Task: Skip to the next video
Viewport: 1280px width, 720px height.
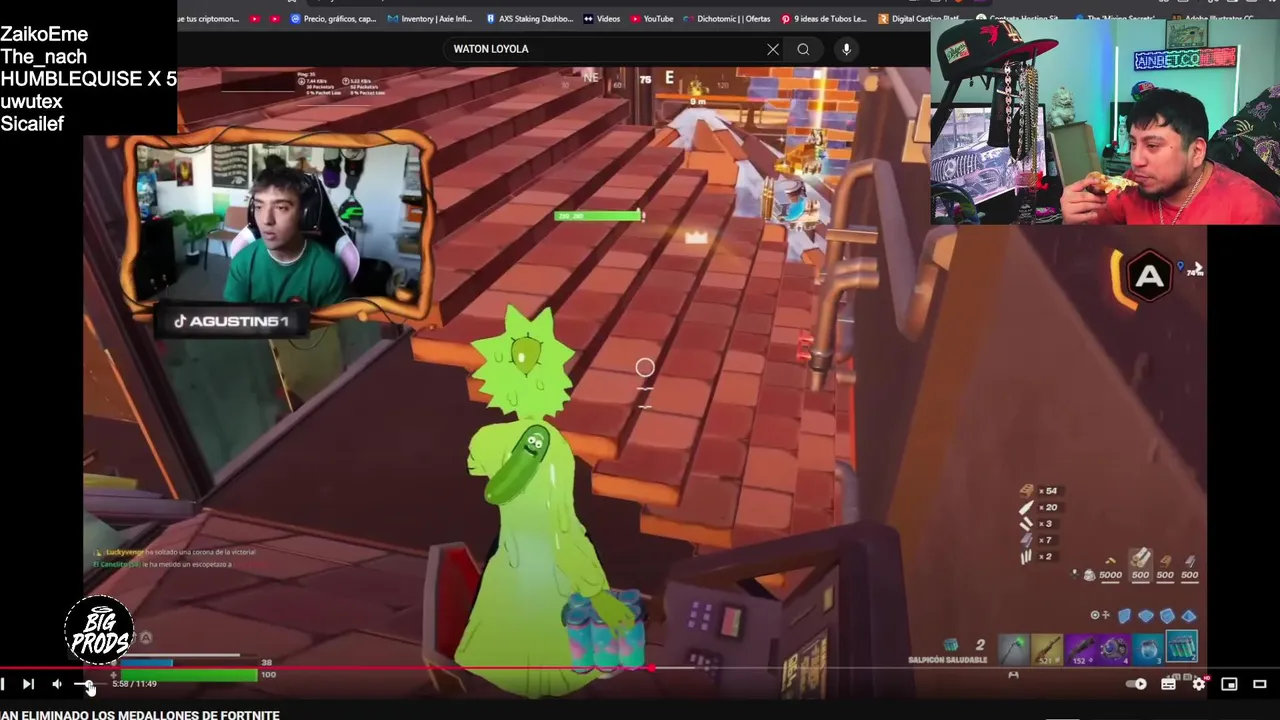Action: click(28, 684)
